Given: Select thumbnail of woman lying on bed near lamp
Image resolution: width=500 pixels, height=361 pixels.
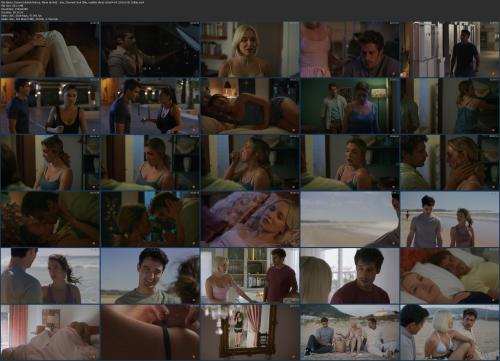Looking at the screenshot, I should pyautogui.click(x=250, y=106).
